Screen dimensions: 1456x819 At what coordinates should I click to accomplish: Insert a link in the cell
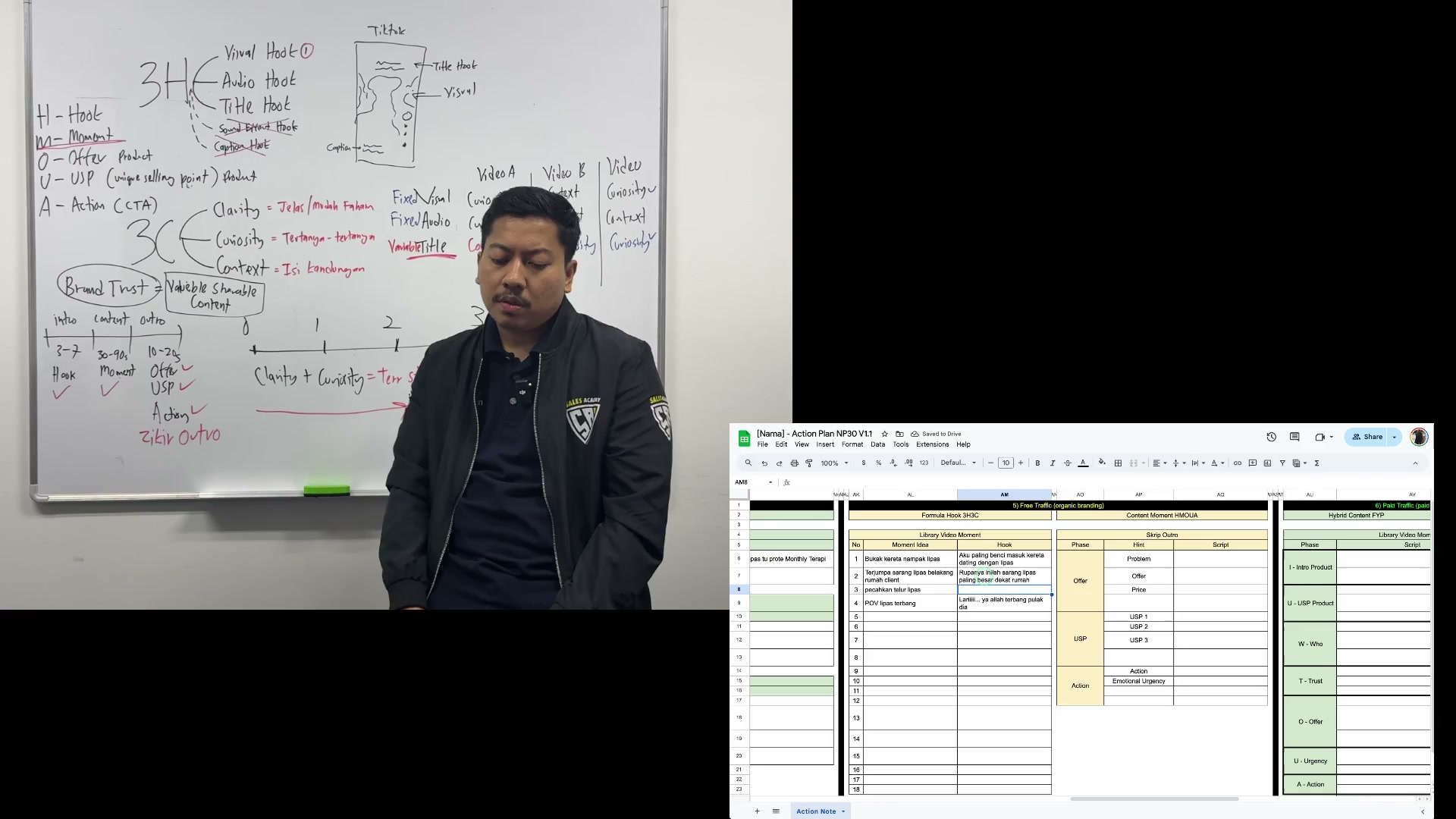1238,463
